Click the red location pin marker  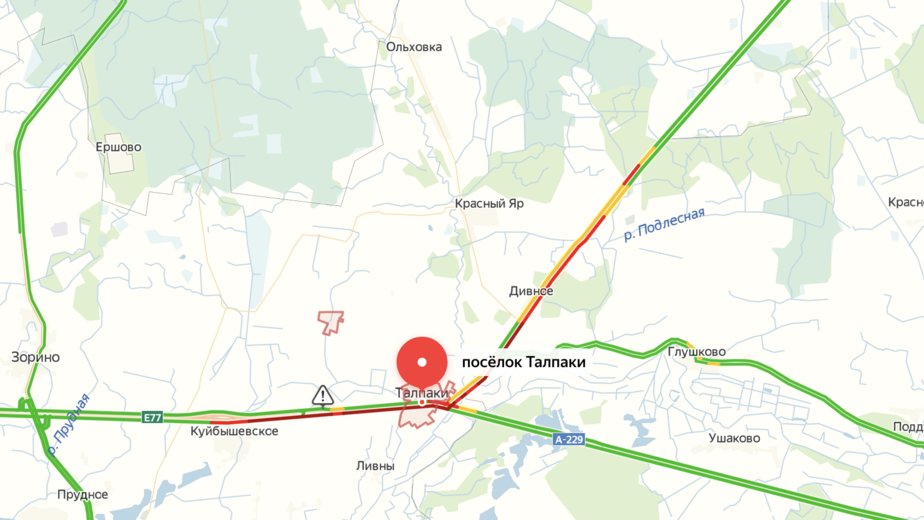(x=422, y=362)
